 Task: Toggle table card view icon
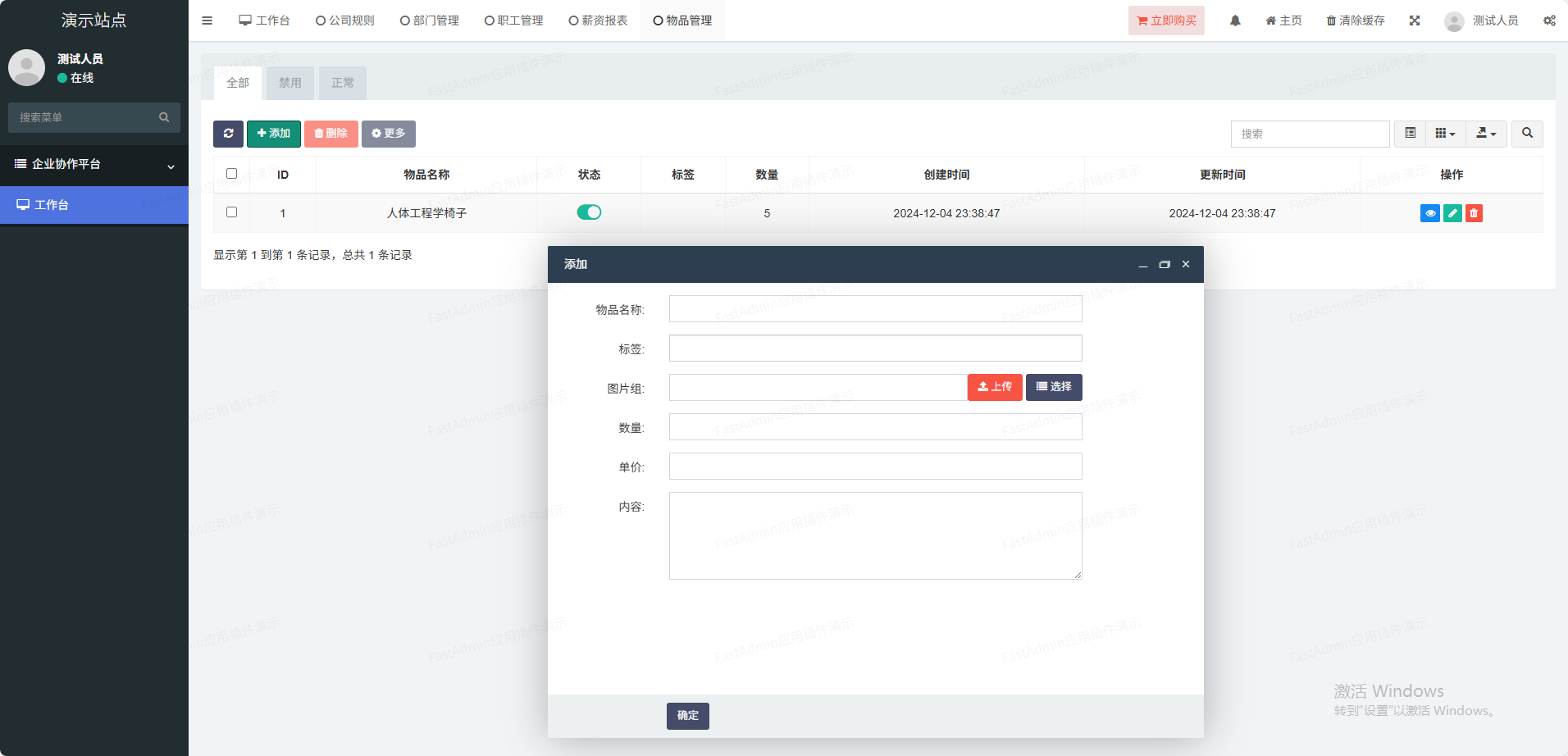click(1410, 134)
